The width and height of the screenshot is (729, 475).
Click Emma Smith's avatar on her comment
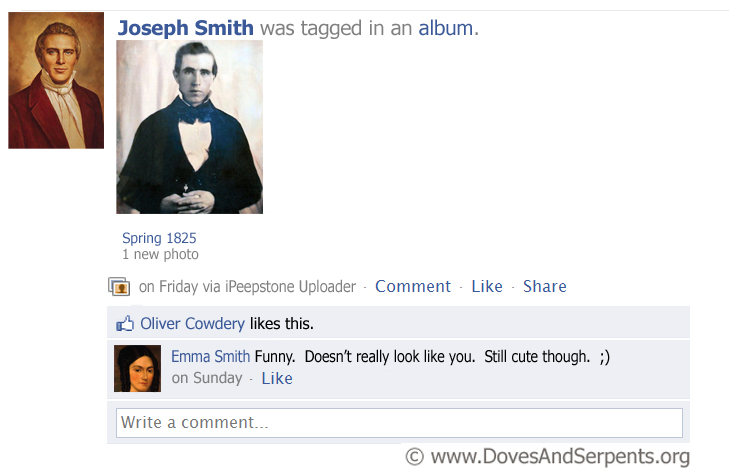point(138,369)
